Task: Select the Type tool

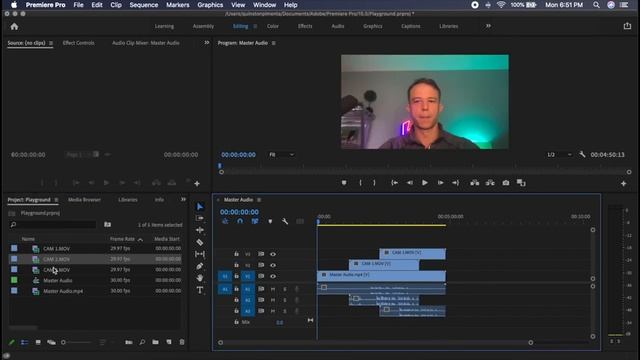Action: [200, 290]
